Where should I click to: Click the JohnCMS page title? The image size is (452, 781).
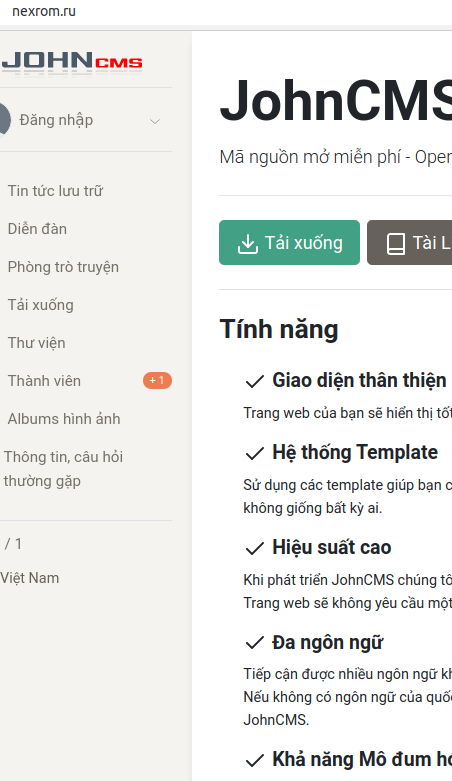(x=335, y=101)
